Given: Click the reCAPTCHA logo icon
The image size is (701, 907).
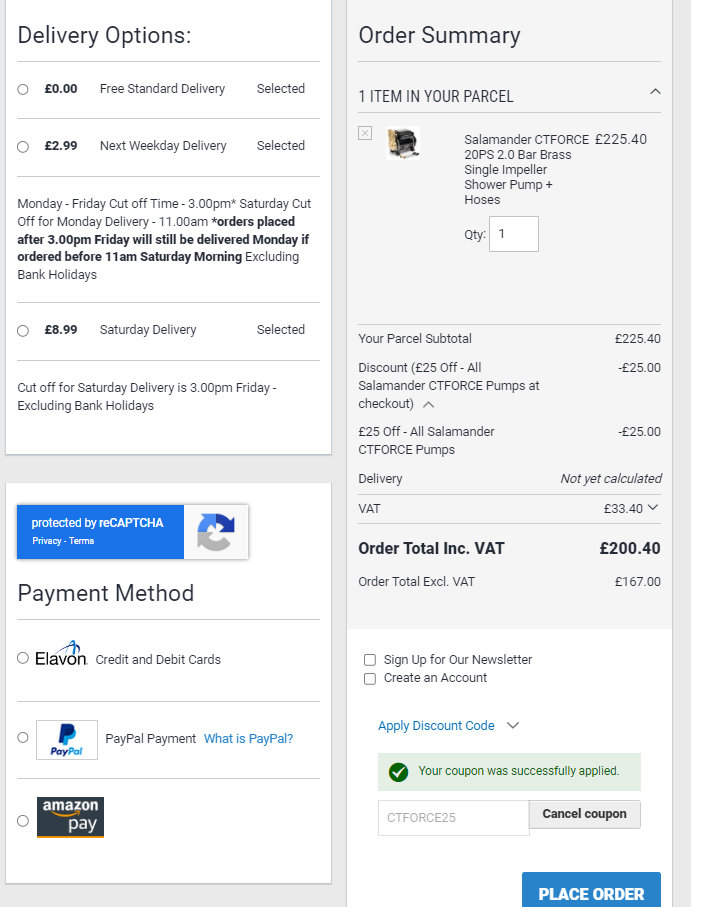Looking at the screenshot, I should [x=216, y=532].
